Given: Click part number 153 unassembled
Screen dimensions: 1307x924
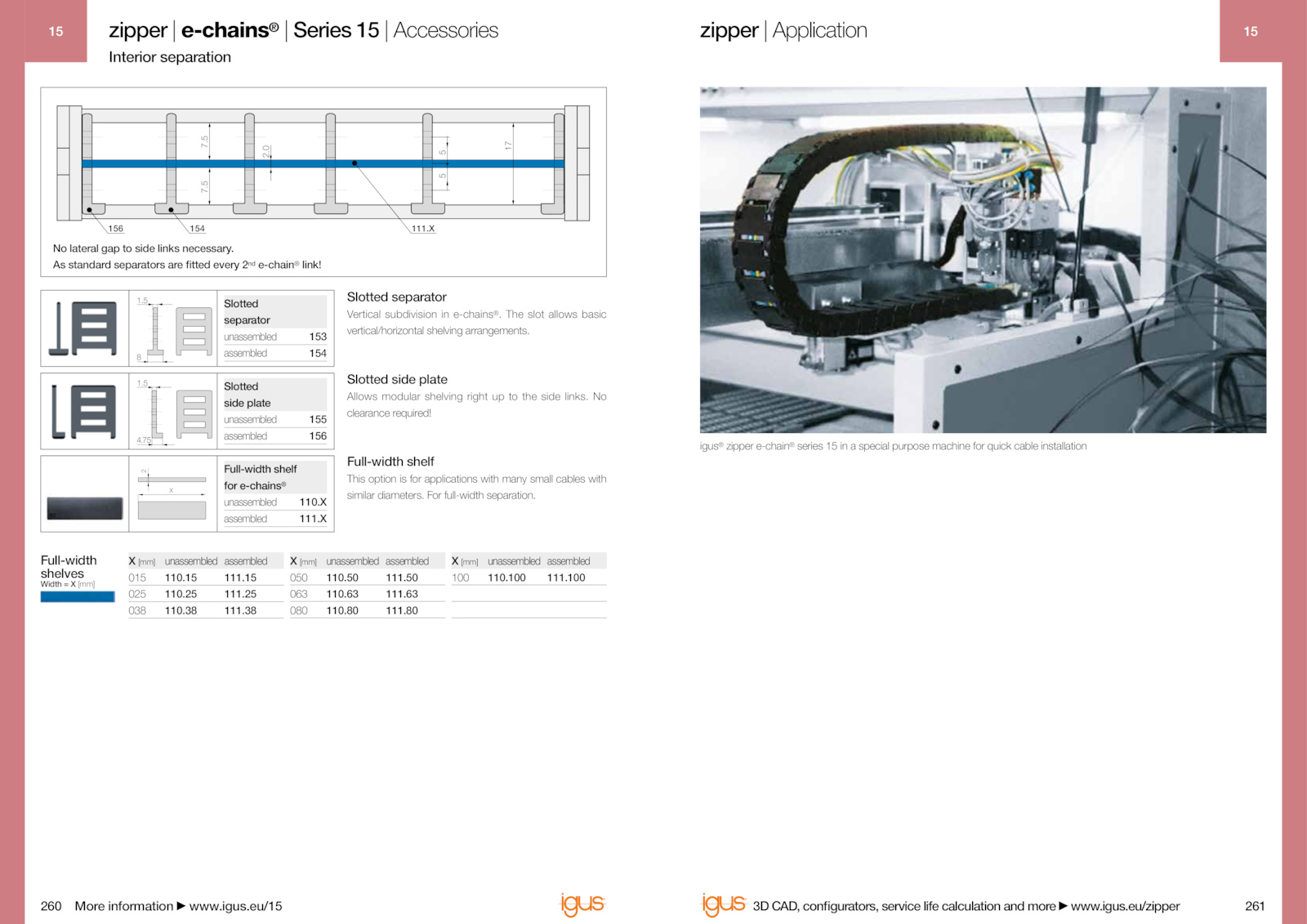Looking at the screenshot, I should (x=318, y=337).
